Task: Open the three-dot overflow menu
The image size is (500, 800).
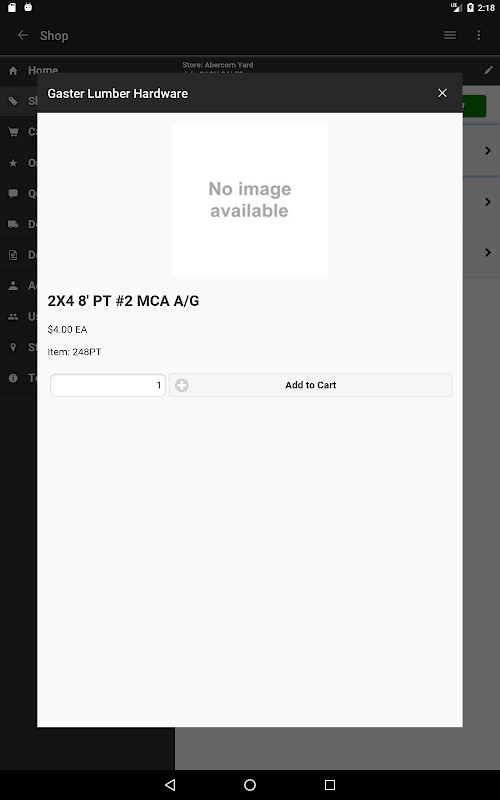Action: 479,35
